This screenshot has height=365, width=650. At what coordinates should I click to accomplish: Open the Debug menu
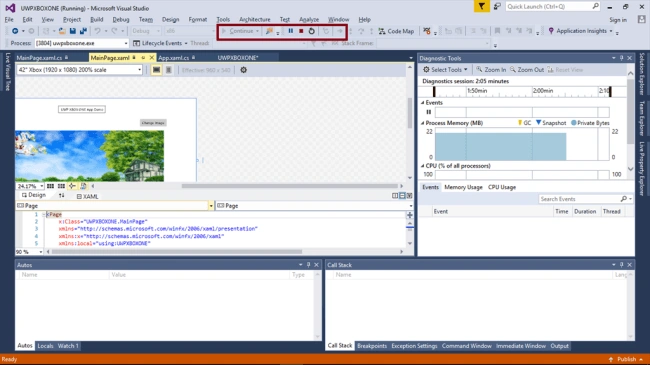(121, 19)
